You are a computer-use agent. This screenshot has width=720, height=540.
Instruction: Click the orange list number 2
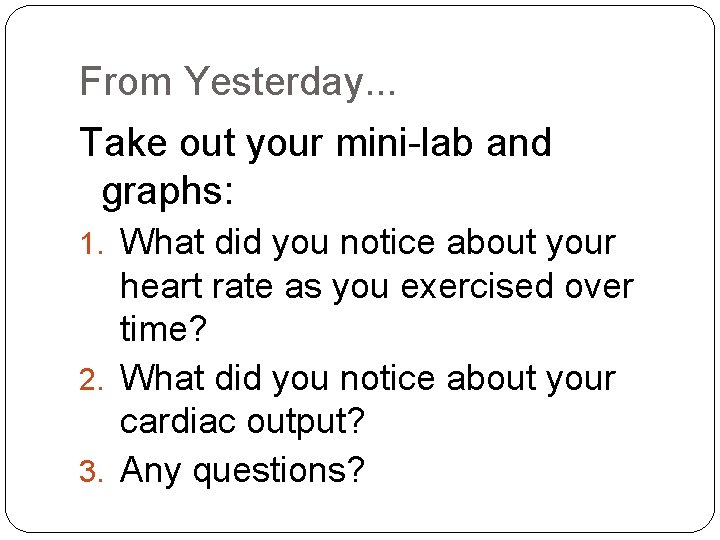91,380
